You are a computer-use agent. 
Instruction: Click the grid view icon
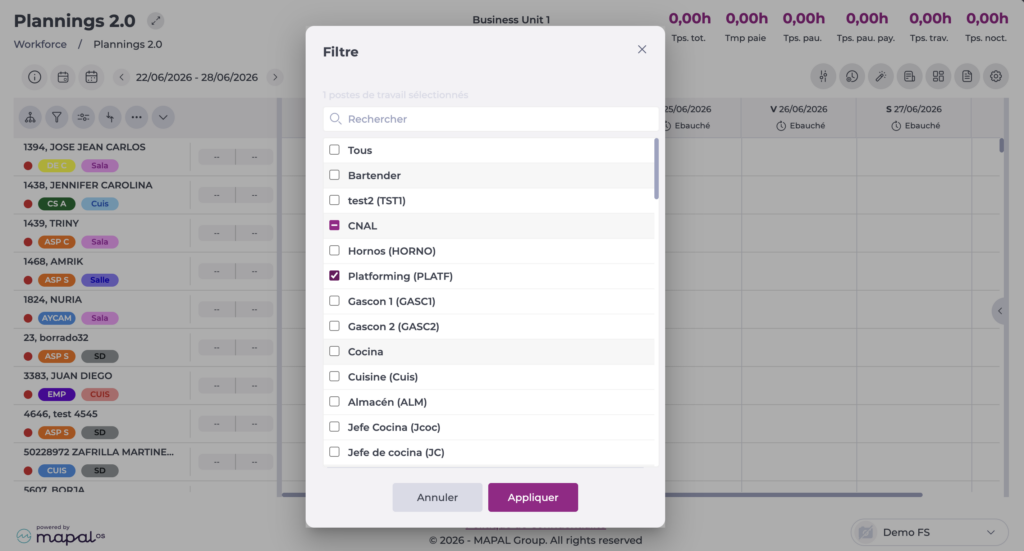click(938, 76)
